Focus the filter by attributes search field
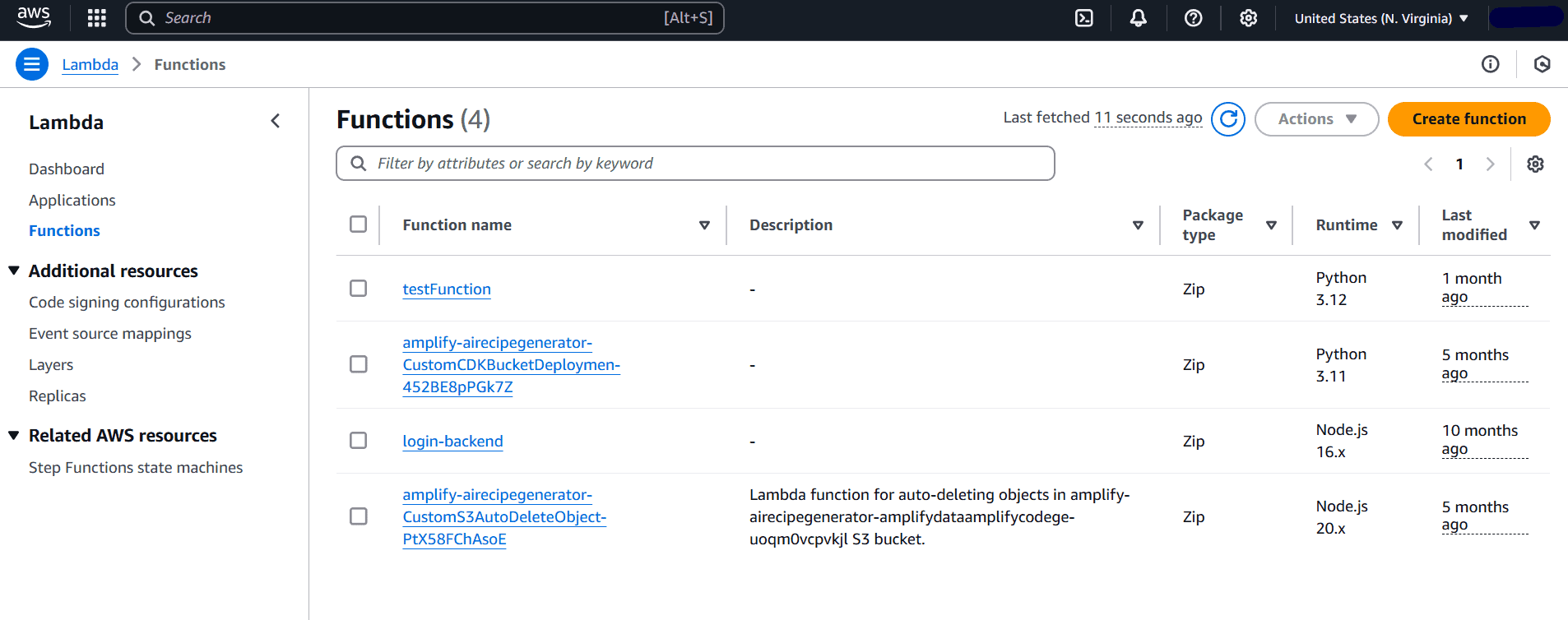Viewport: 1568px width, 620px height. [x=695, y=163]
